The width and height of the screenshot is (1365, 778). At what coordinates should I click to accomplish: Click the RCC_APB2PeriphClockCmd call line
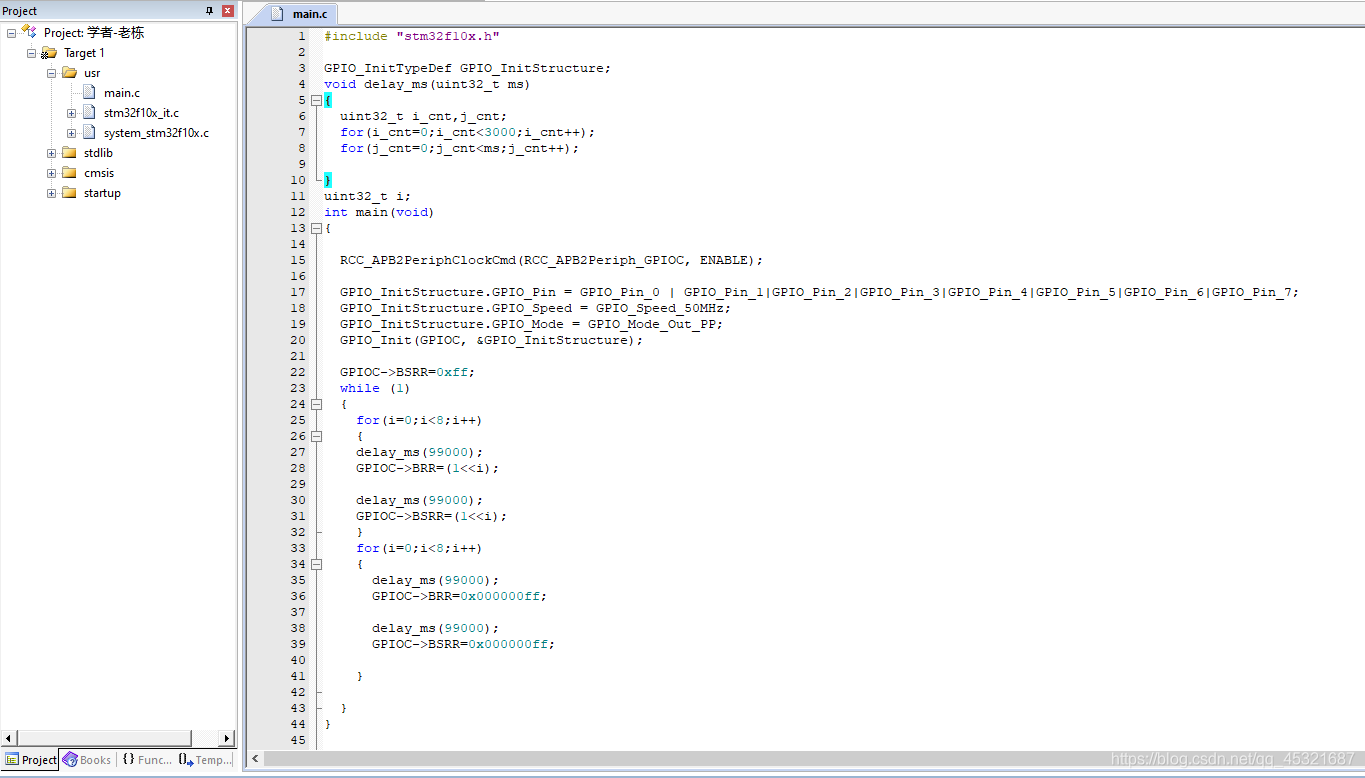551,260
